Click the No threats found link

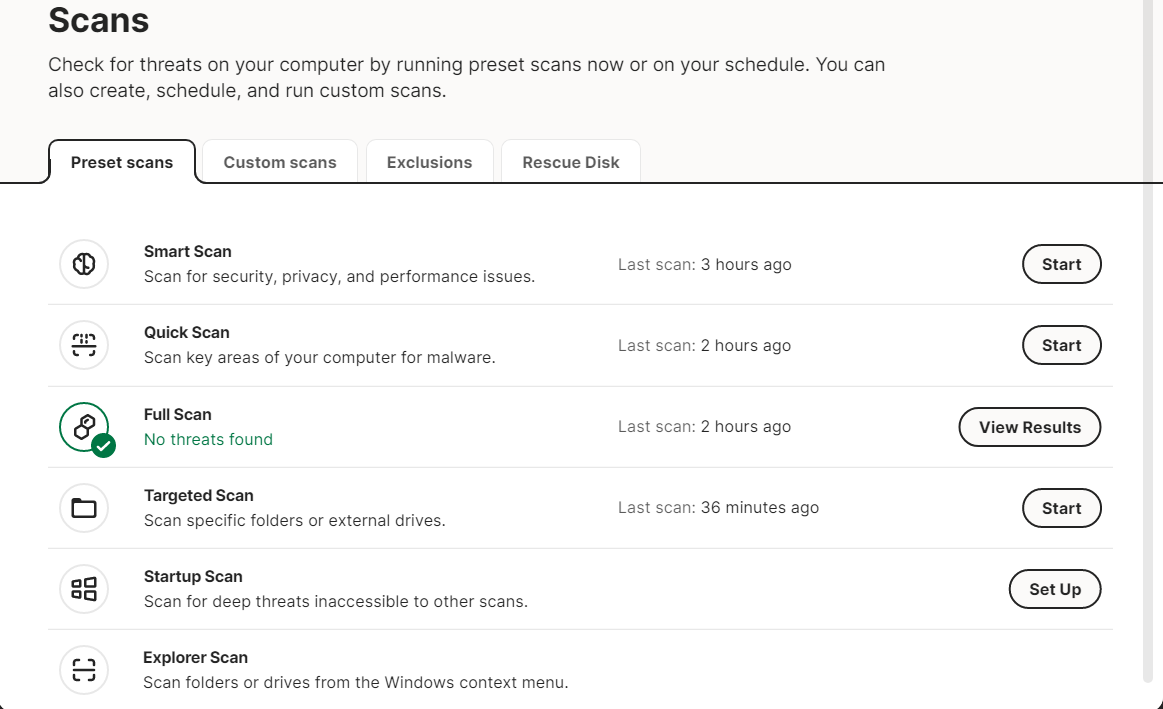(208, 439)
